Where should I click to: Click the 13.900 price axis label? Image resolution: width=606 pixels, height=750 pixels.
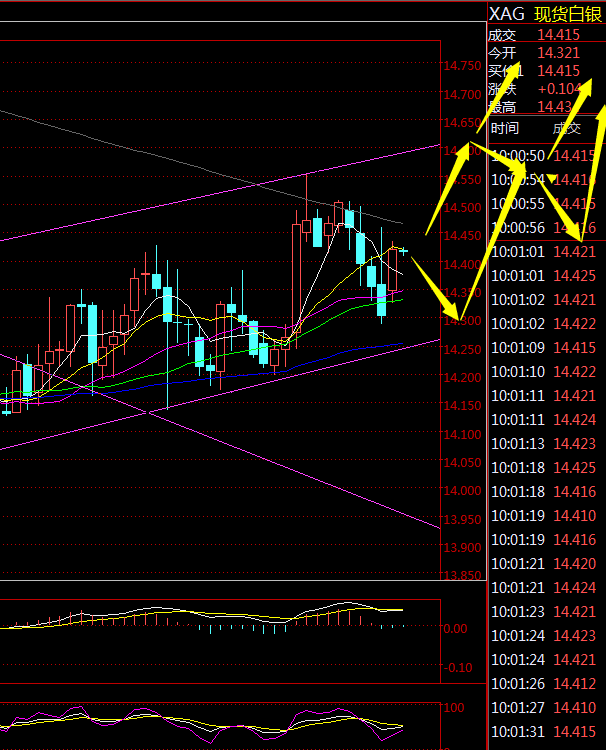coord(462,548)
